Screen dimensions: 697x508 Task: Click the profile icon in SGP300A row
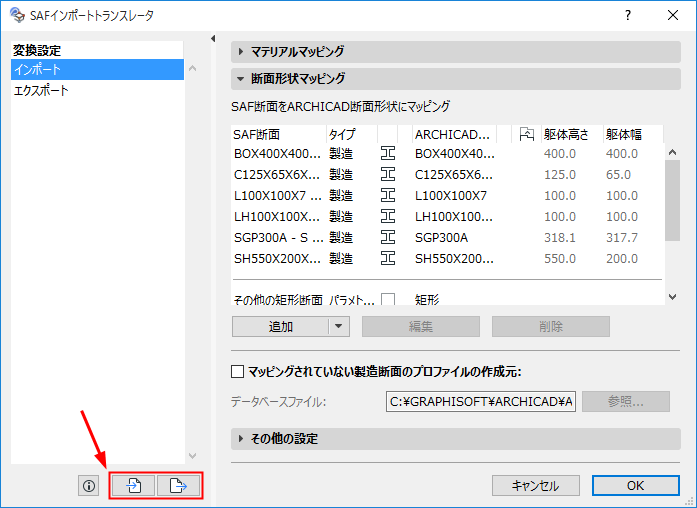(x=388, y=237)
